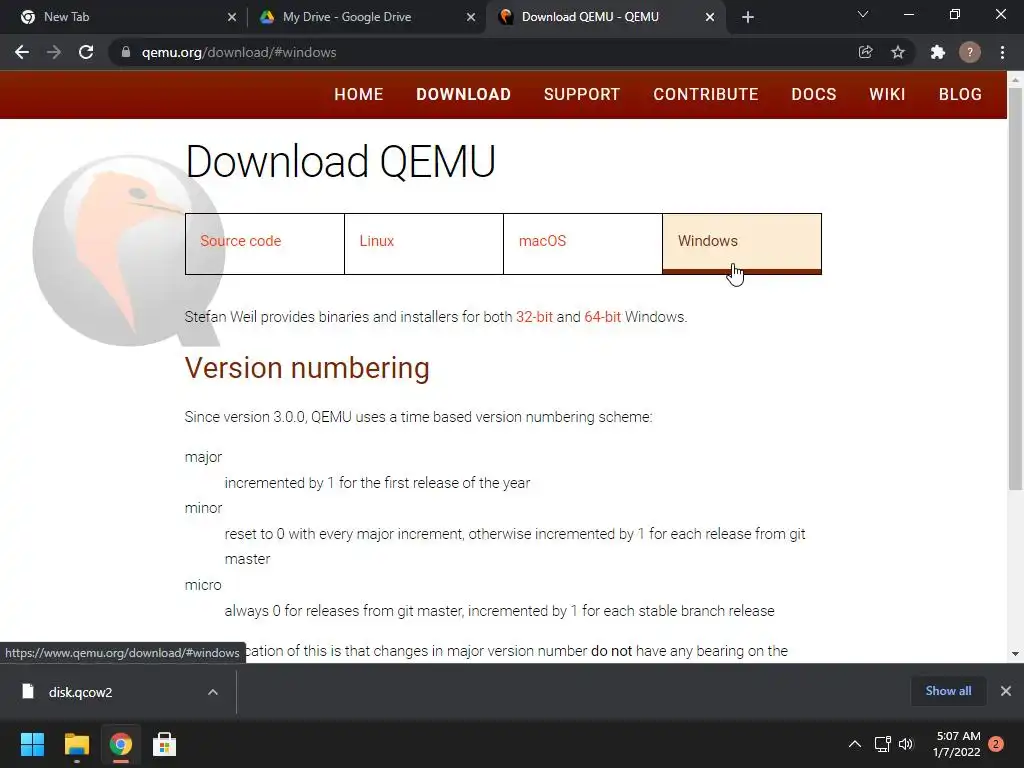Open the 64-bit Windows binaries link
This screenshot has width=1024, height=768.
point(602,317)
